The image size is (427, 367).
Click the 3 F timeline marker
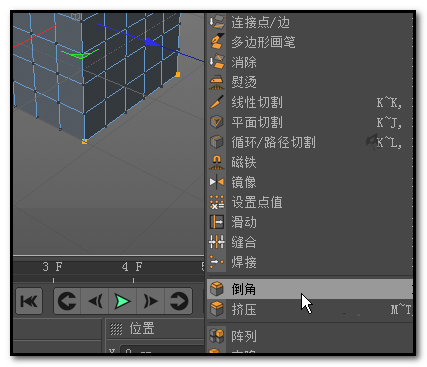point(52,267)
